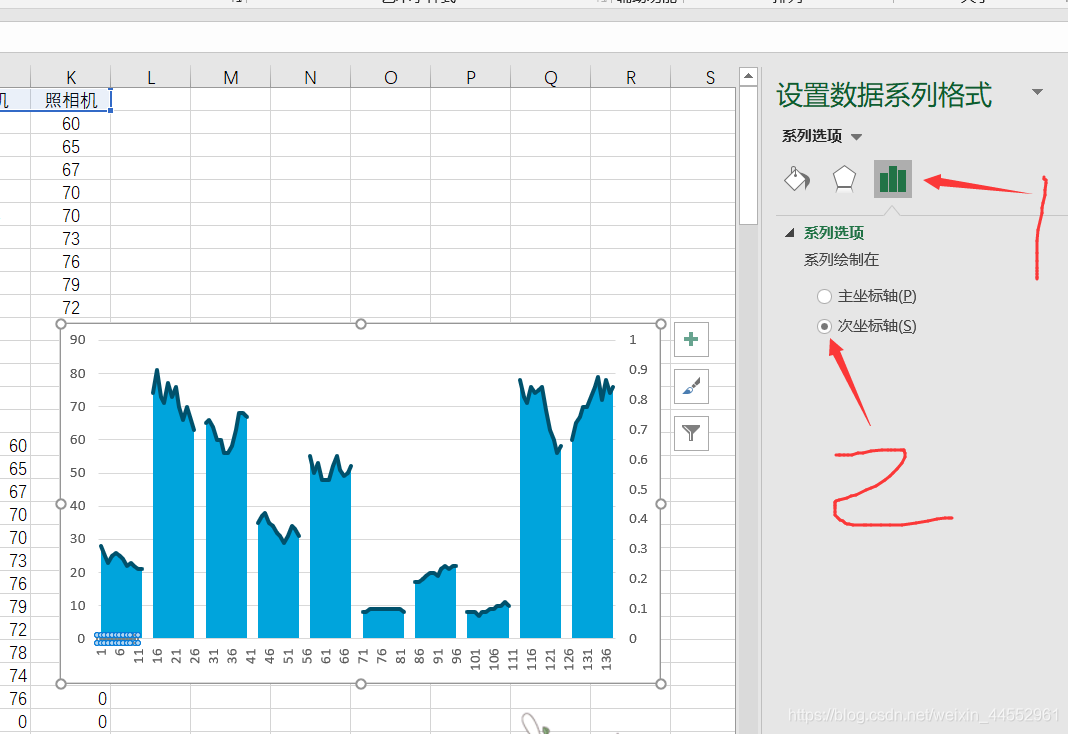Screen dimensions: 1068x734
Task: Open the Series Options bar chart tab
Action: (892, 179)
